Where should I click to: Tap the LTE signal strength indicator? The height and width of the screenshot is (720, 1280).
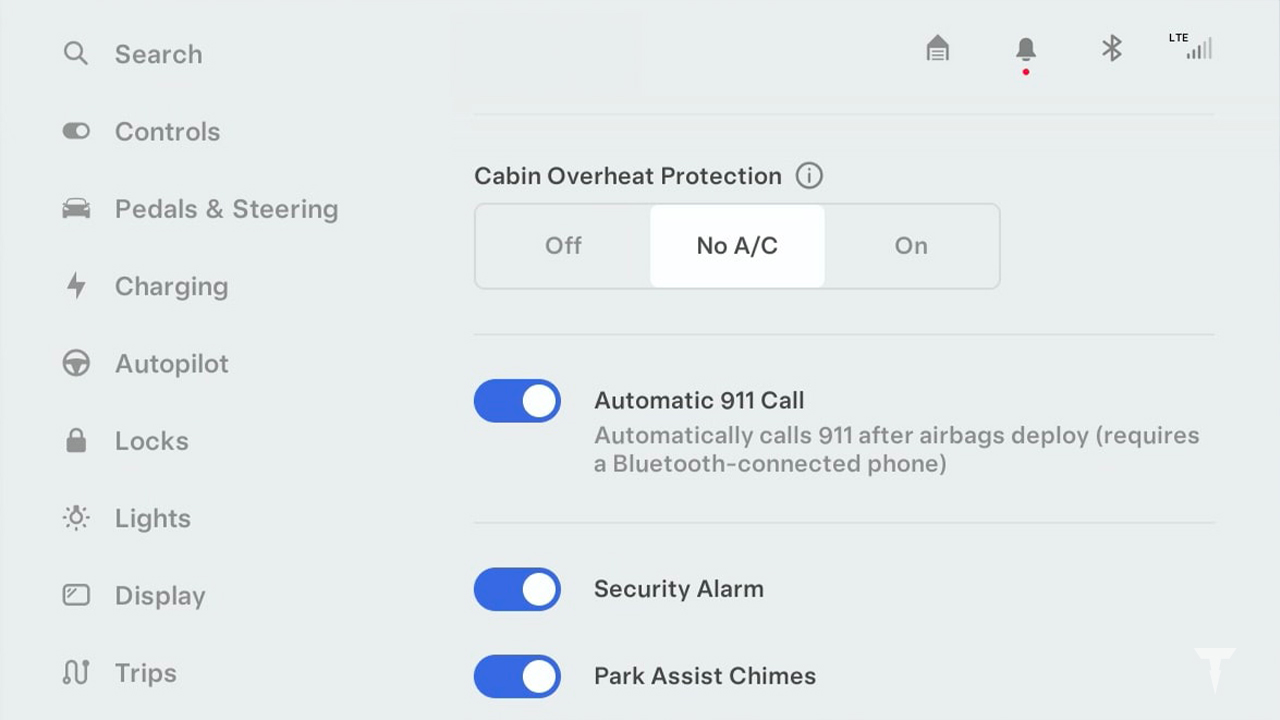(x=1191, y=46)
